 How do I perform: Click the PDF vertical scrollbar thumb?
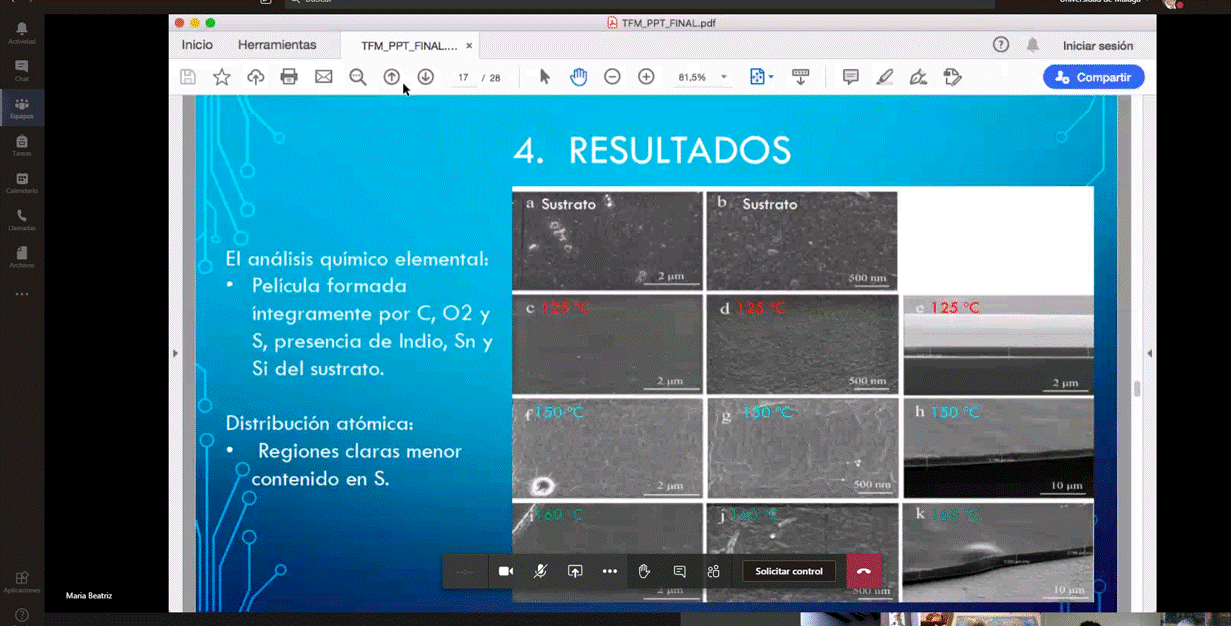tap(1137, 389)
